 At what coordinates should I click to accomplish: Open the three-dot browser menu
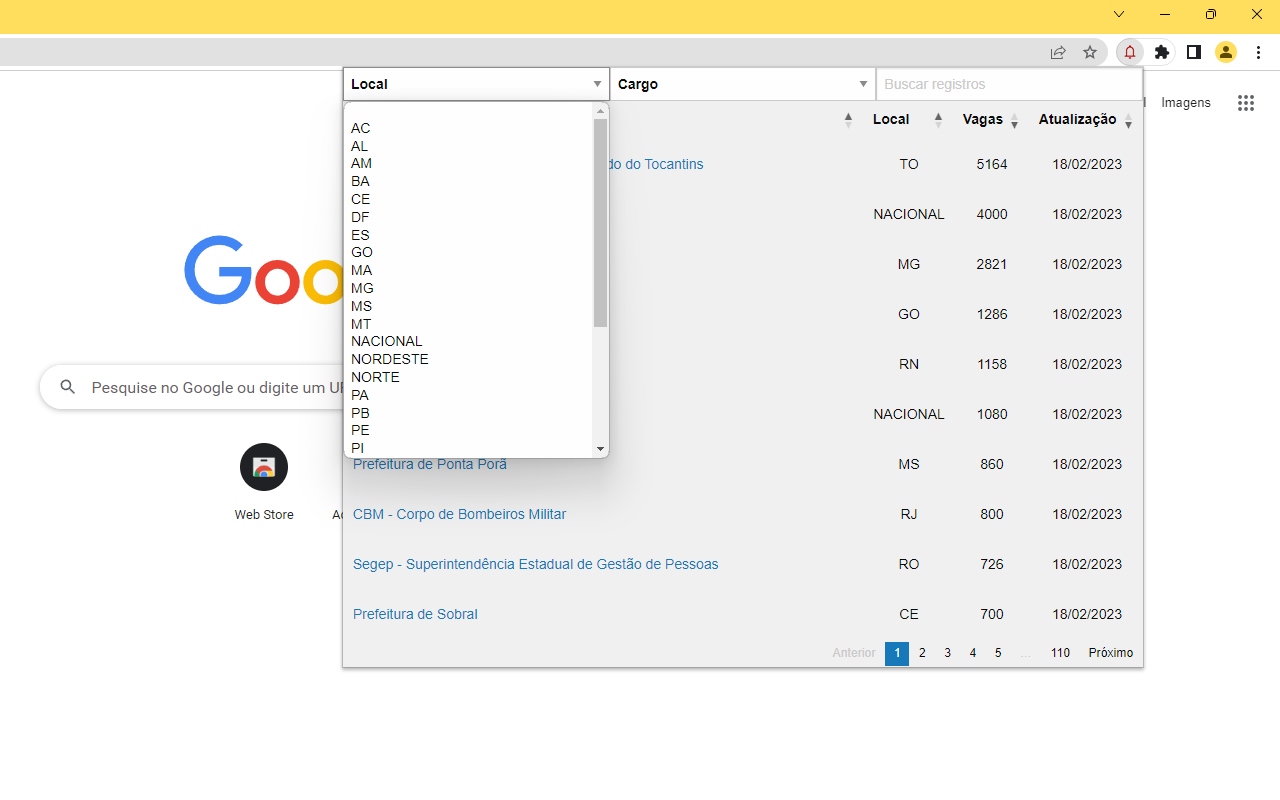[1258, 52]
